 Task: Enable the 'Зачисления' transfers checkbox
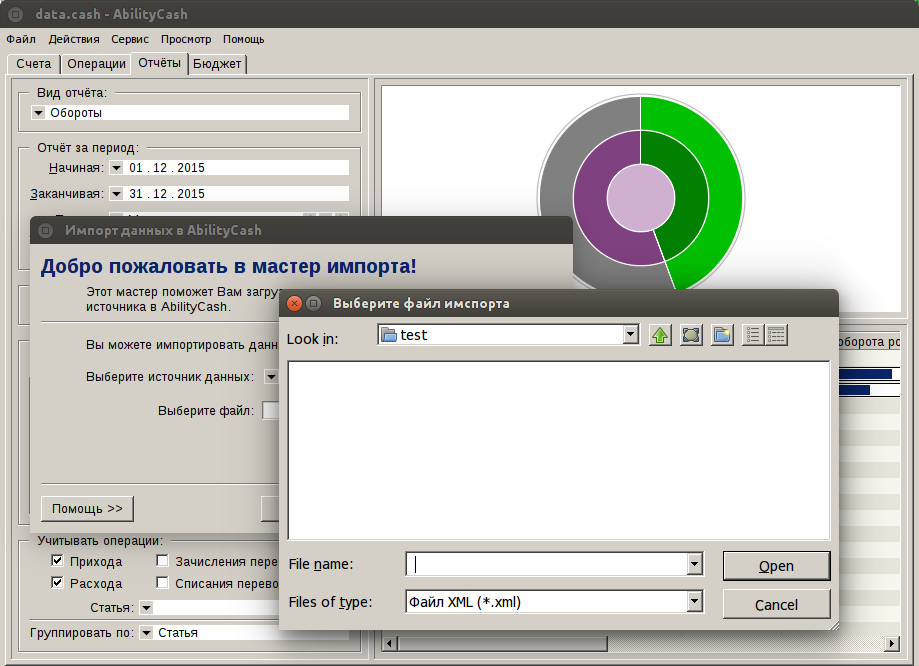(x=163, y=561)
